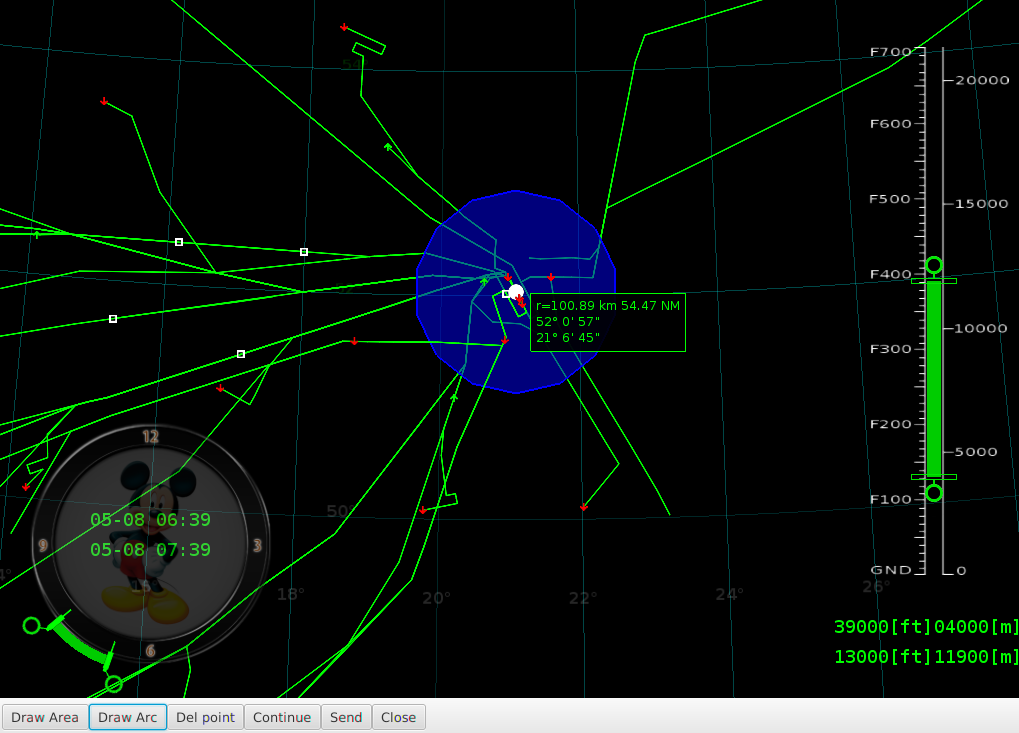Click the 20° longitude label
This screenshot has height=733, width=1019.
tap(436, 598)
